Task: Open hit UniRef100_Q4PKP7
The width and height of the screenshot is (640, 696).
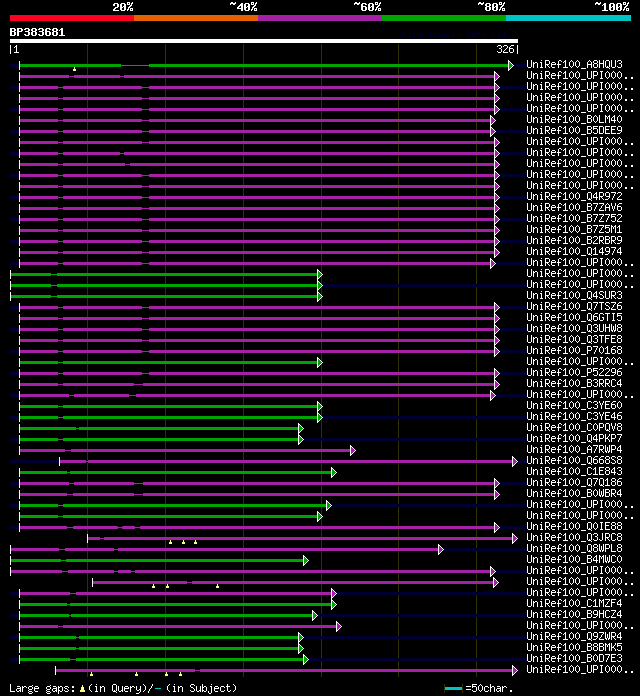Action: tap(574, 438)
